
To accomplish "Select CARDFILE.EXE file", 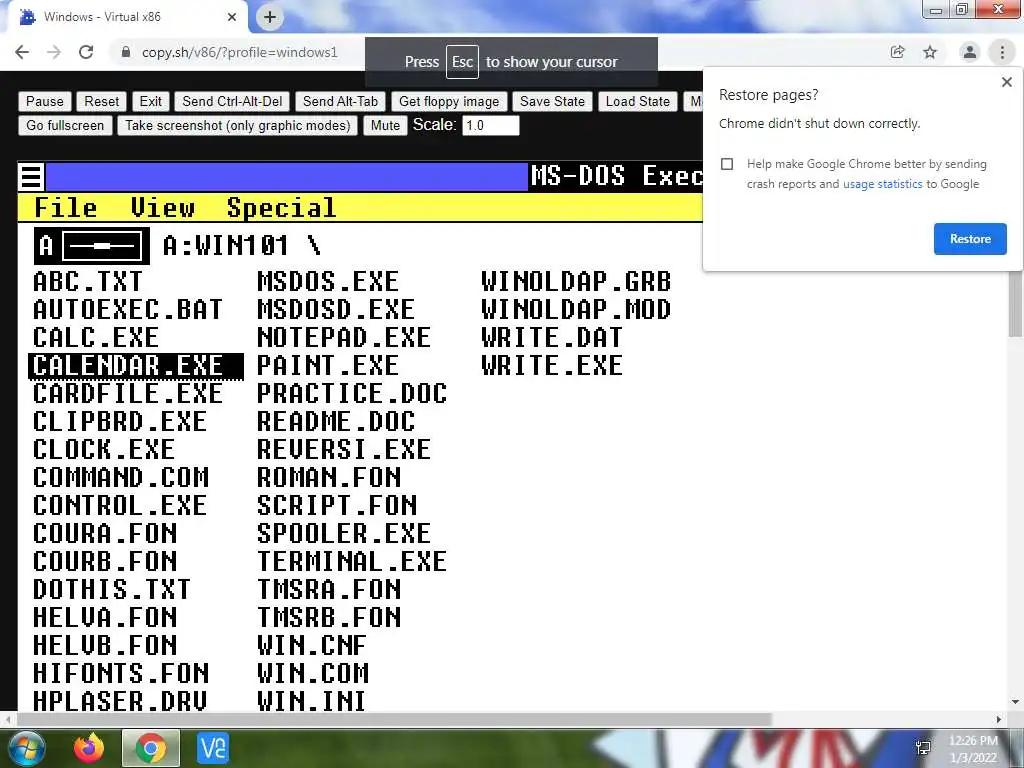I will 128,394.
